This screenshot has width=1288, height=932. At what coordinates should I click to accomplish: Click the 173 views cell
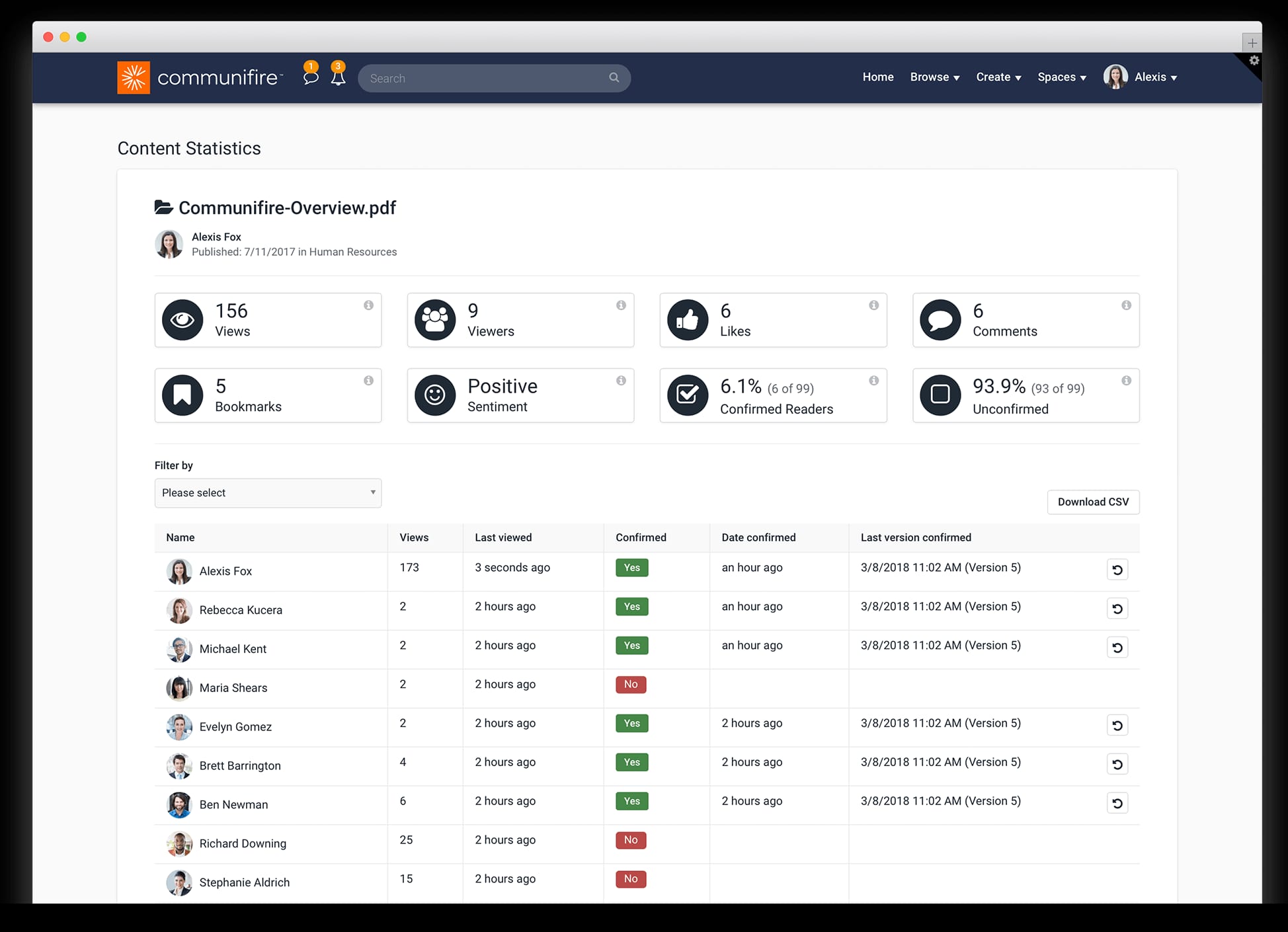pos(409,567)
